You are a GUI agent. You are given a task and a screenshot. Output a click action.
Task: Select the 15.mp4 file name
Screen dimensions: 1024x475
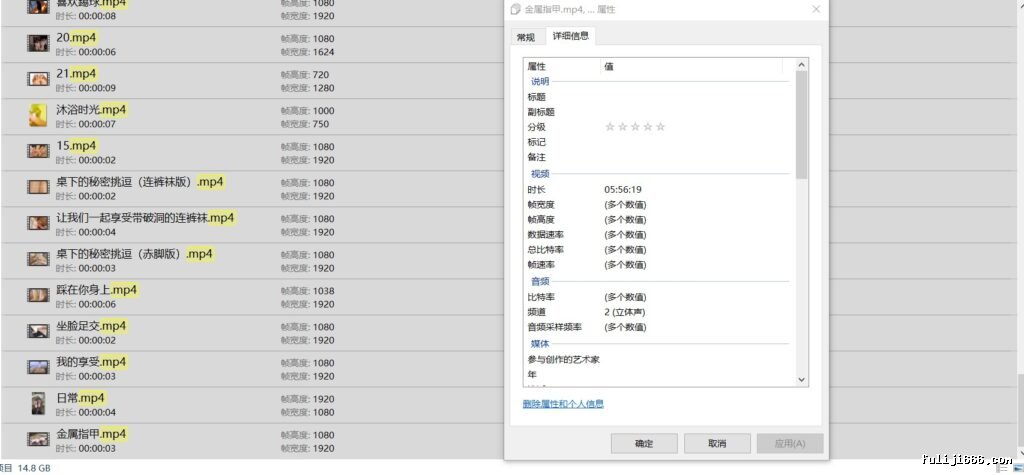[x=76, y=145]
